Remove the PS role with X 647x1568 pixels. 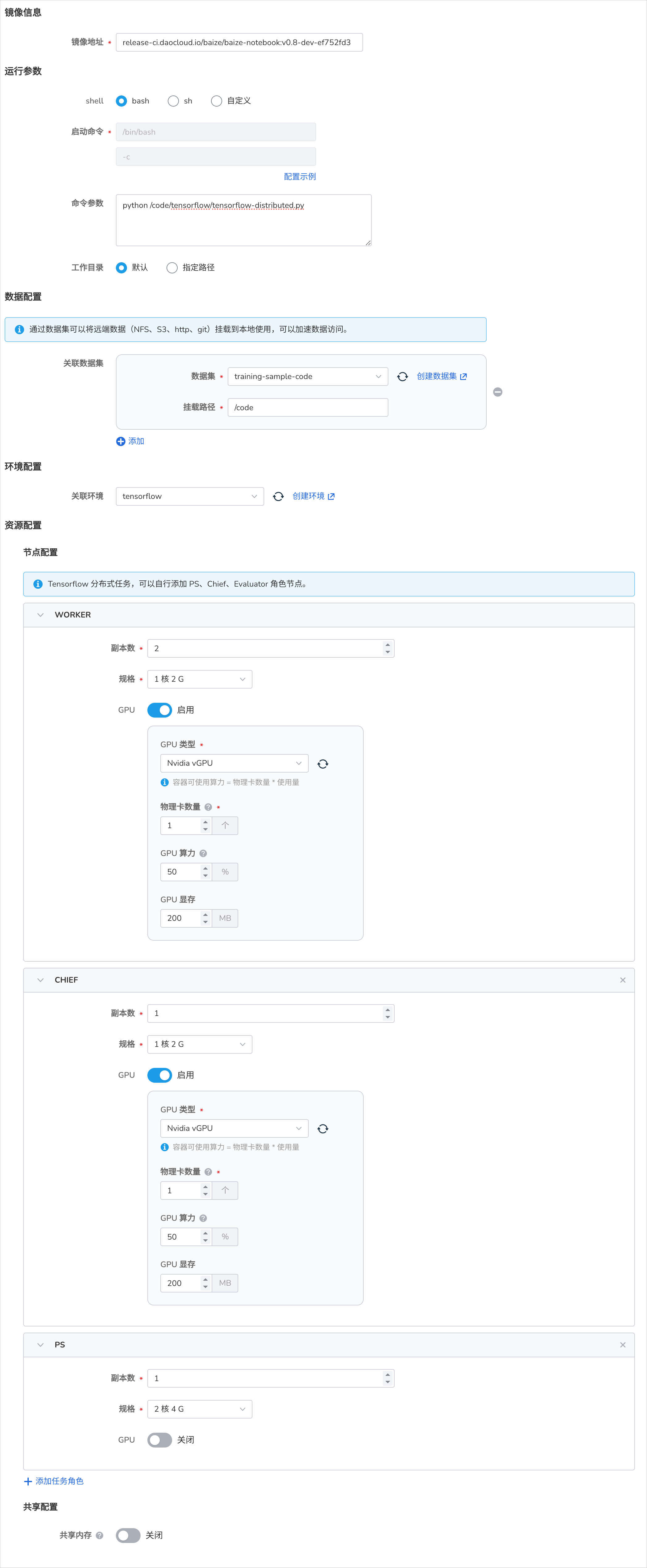pyautogui.click(x=623, y=1345)
